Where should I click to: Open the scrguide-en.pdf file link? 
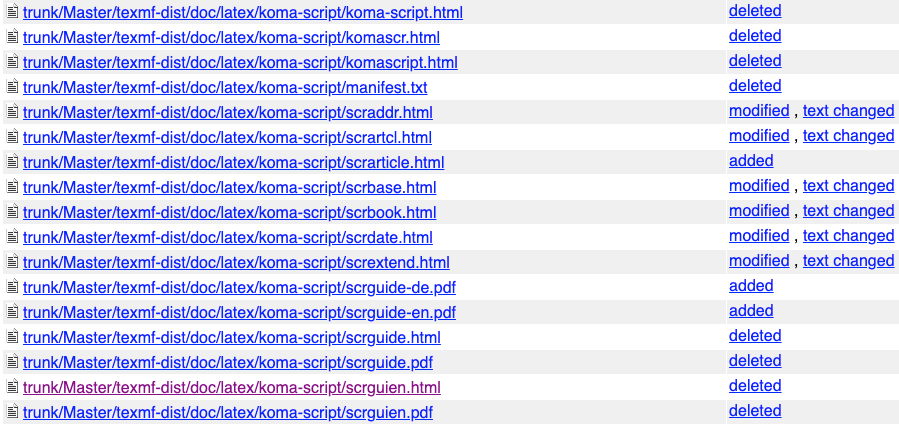tap(239, 313)
